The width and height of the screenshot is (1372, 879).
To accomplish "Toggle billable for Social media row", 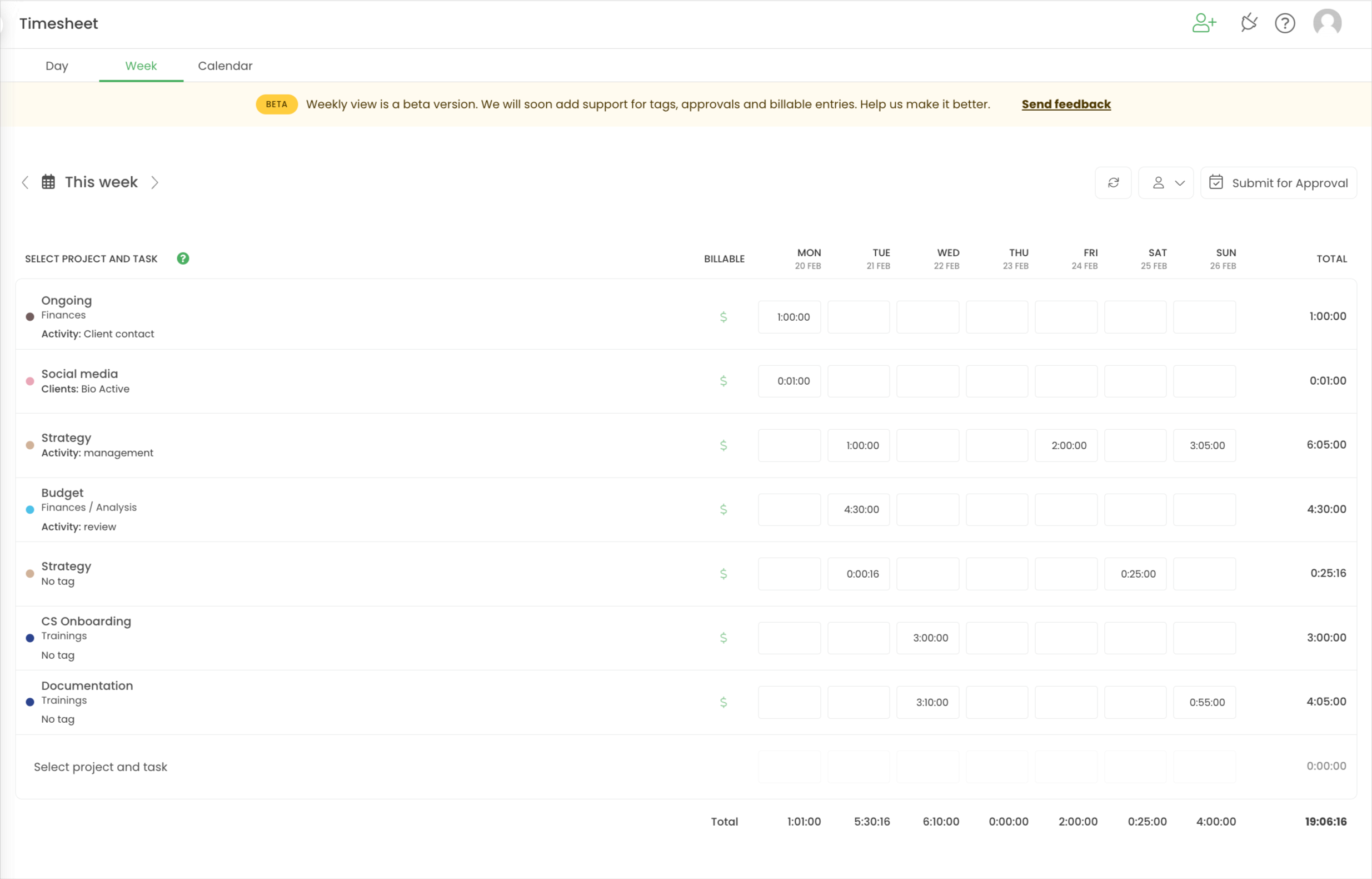I will [x=724, y=381].
